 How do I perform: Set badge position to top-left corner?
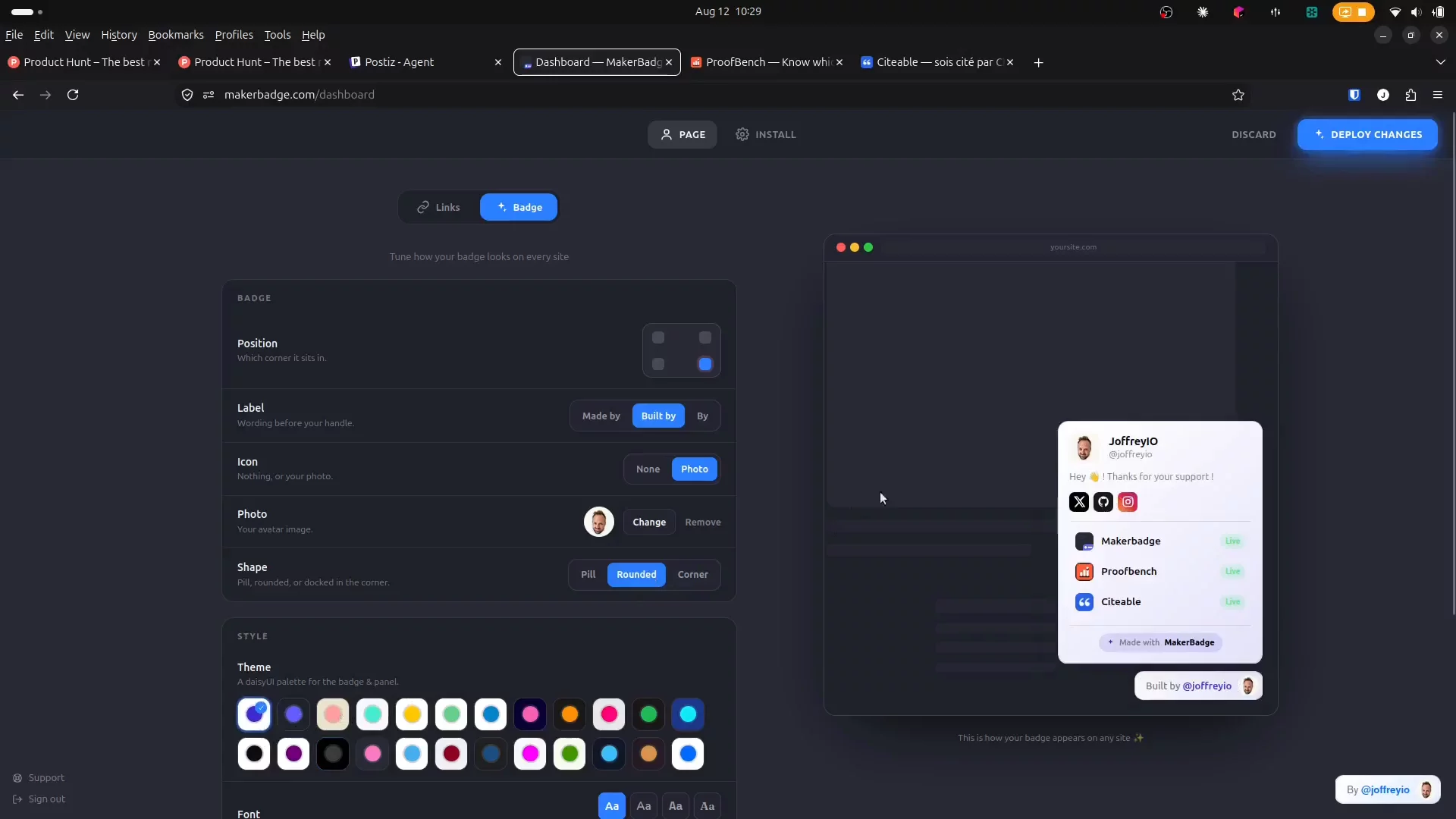pyautogui.click(x=658, y=337)
